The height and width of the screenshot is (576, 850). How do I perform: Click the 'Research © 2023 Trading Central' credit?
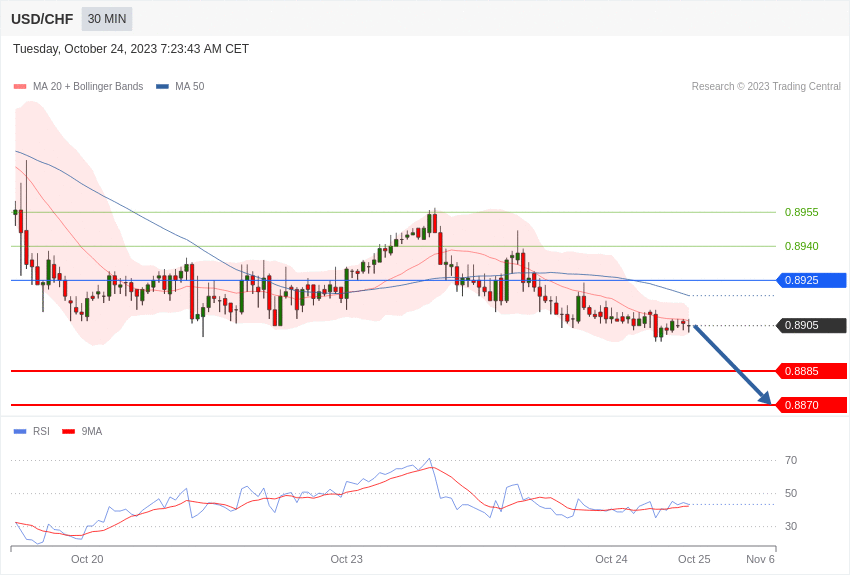pyautogui.click(x=766, y=87)
